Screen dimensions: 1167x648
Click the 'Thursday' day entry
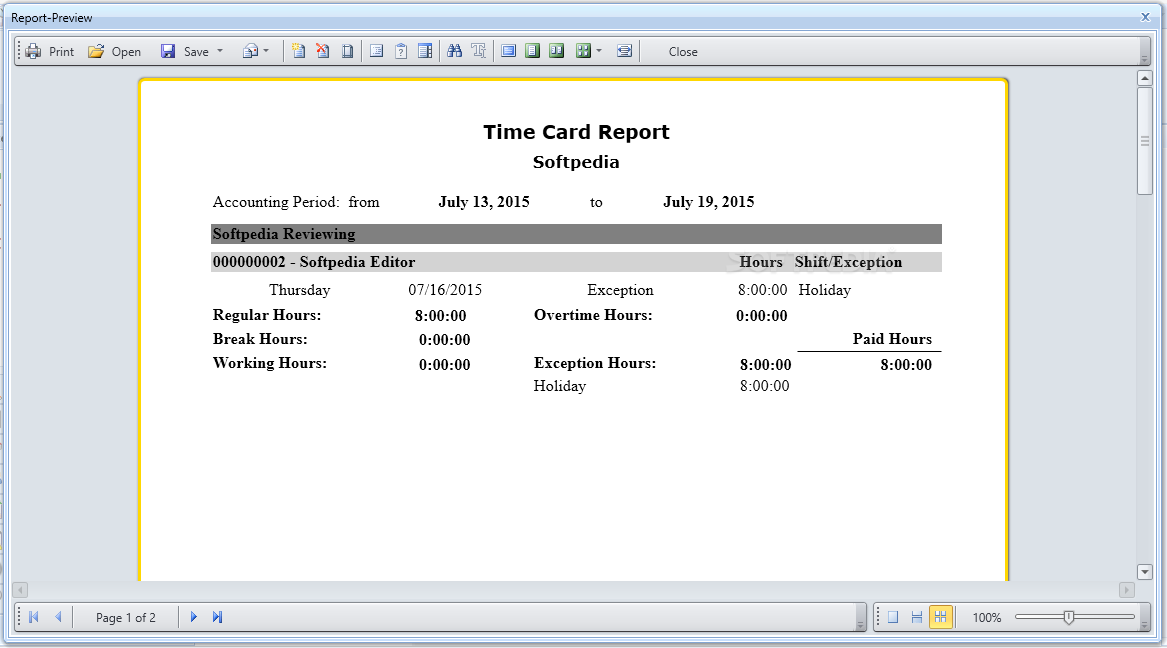(299, 290)
